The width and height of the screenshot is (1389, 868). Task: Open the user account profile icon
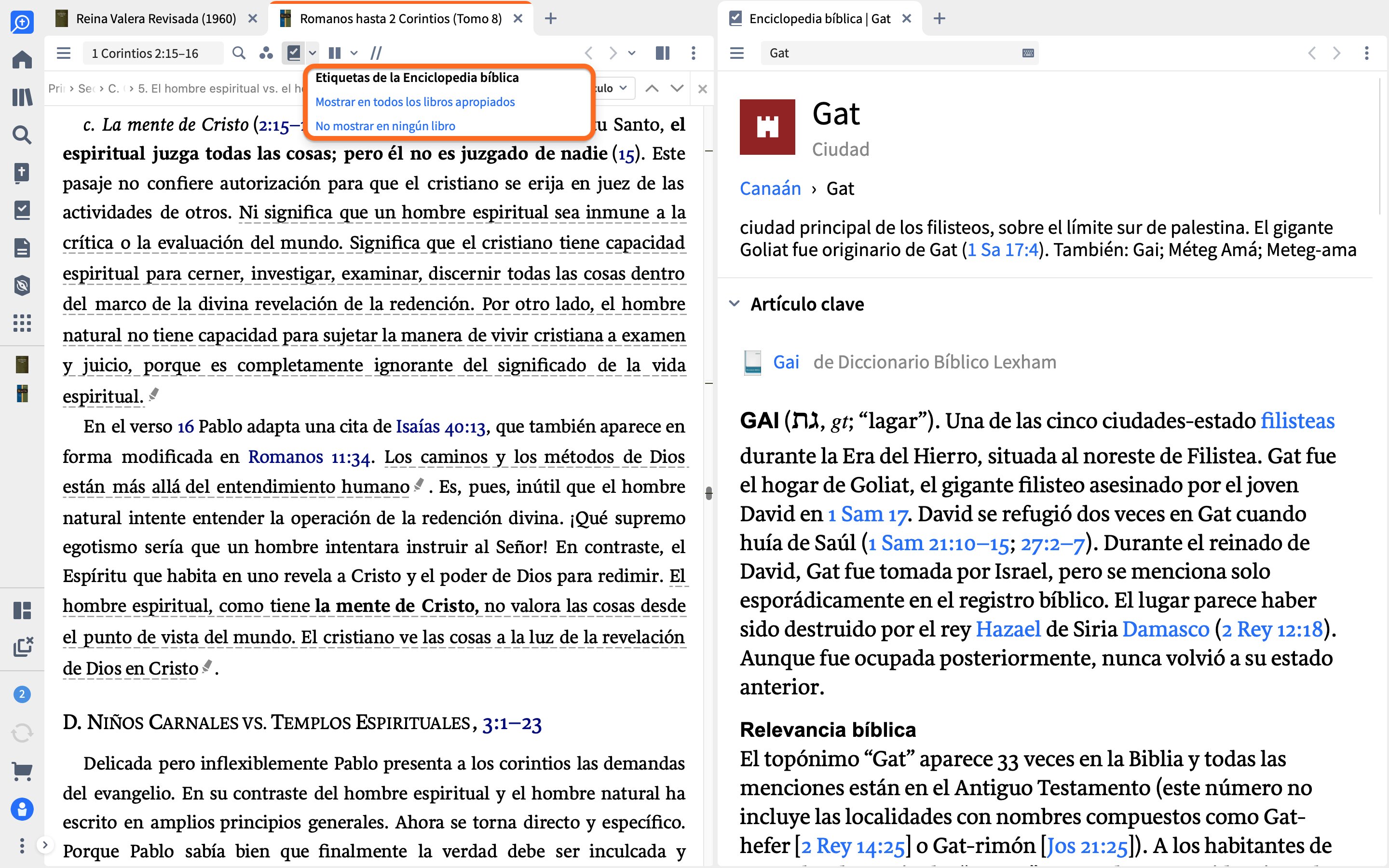tap(22, 810)
